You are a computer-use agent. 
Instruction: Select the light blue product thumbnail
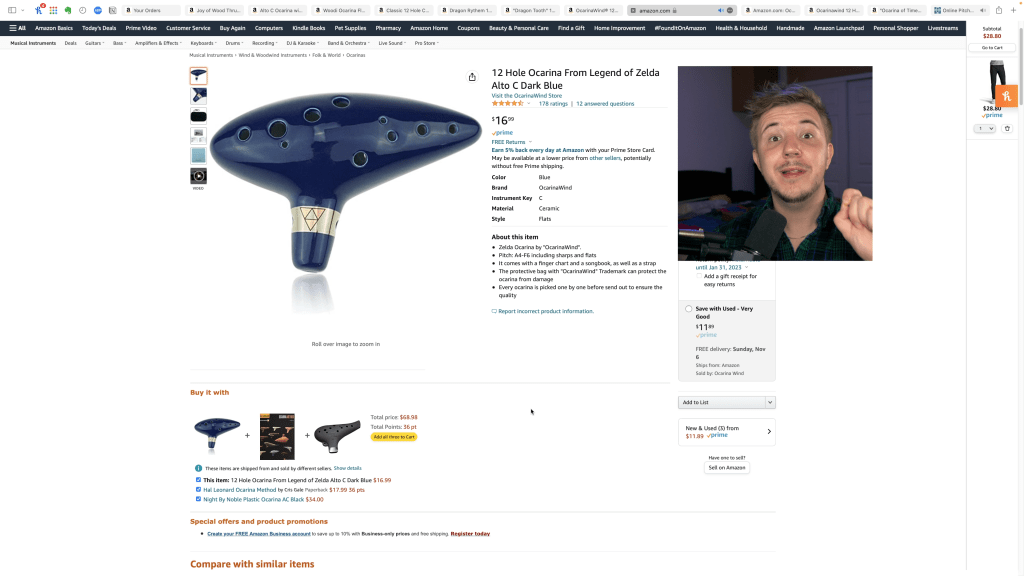199,155
